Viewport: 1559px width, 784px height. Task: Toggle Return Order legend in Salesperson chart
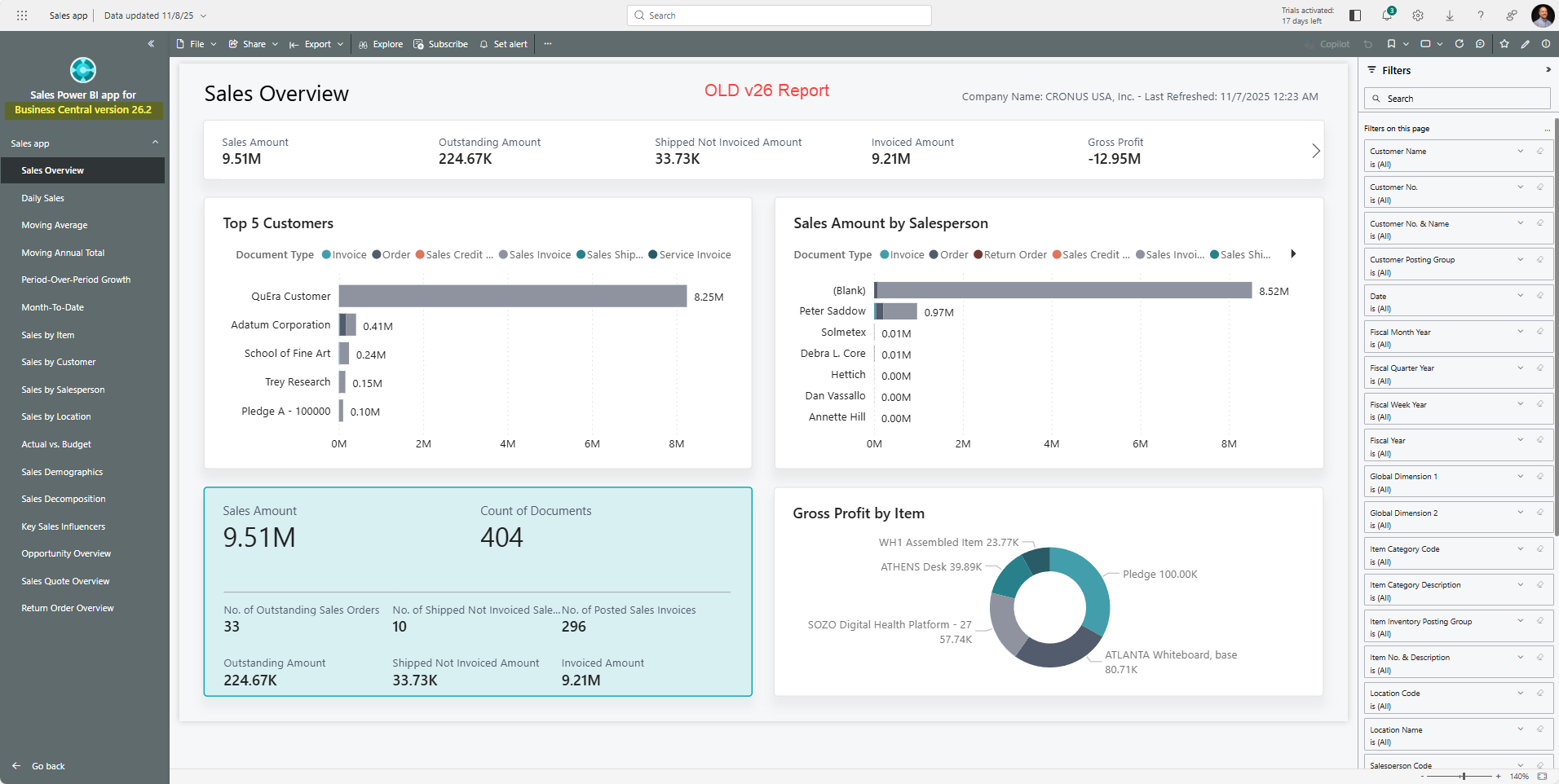(x=1009, y=255)
